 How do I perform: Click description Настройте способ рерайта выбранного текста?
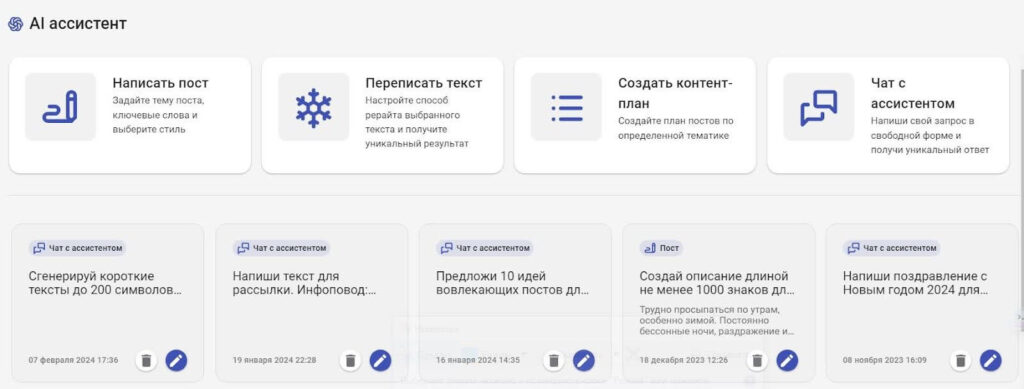click(417, 122)
